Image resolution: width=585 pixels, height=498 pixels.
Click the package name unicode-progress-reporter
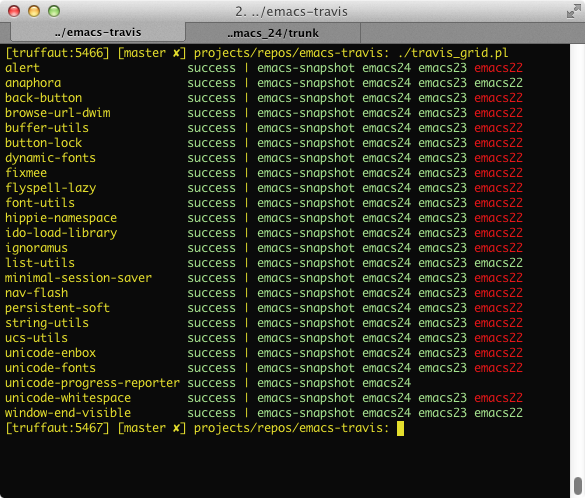(x=92, y=383)
